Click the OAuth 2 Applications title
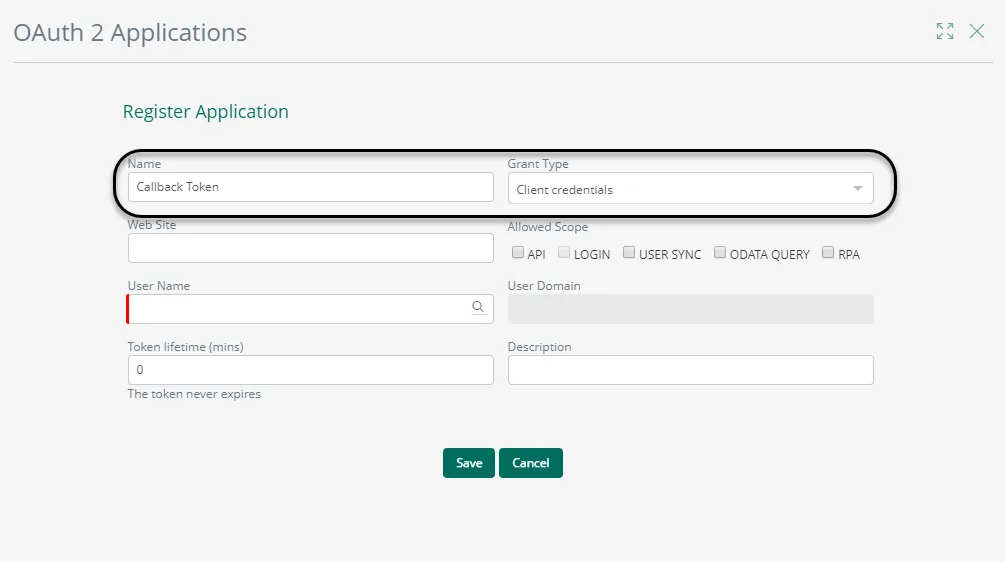 (x=130, y=33)
